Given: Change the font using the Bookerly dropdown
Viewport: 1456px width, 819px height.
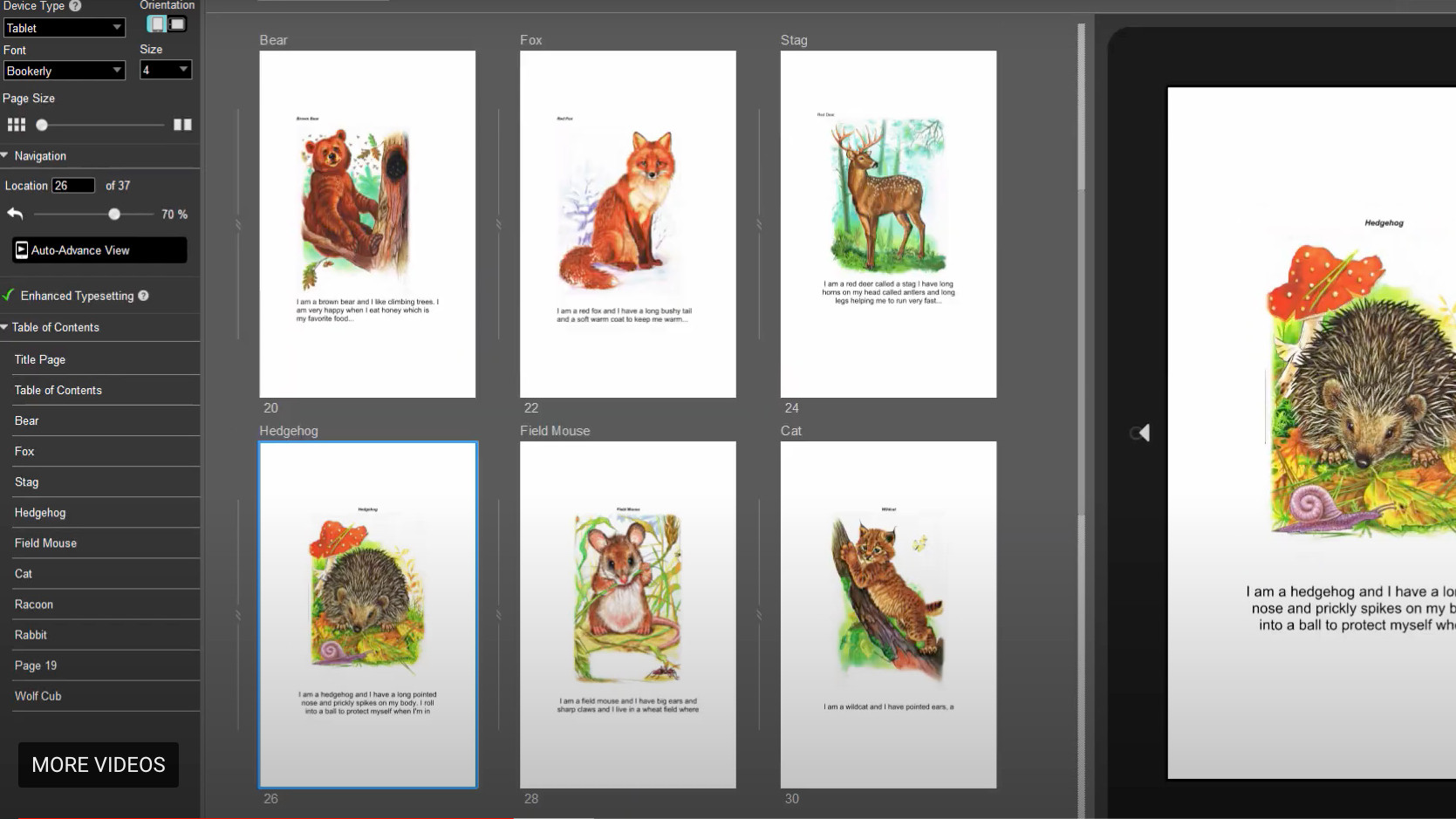Looking at the screenshot, I should point(64,70).
